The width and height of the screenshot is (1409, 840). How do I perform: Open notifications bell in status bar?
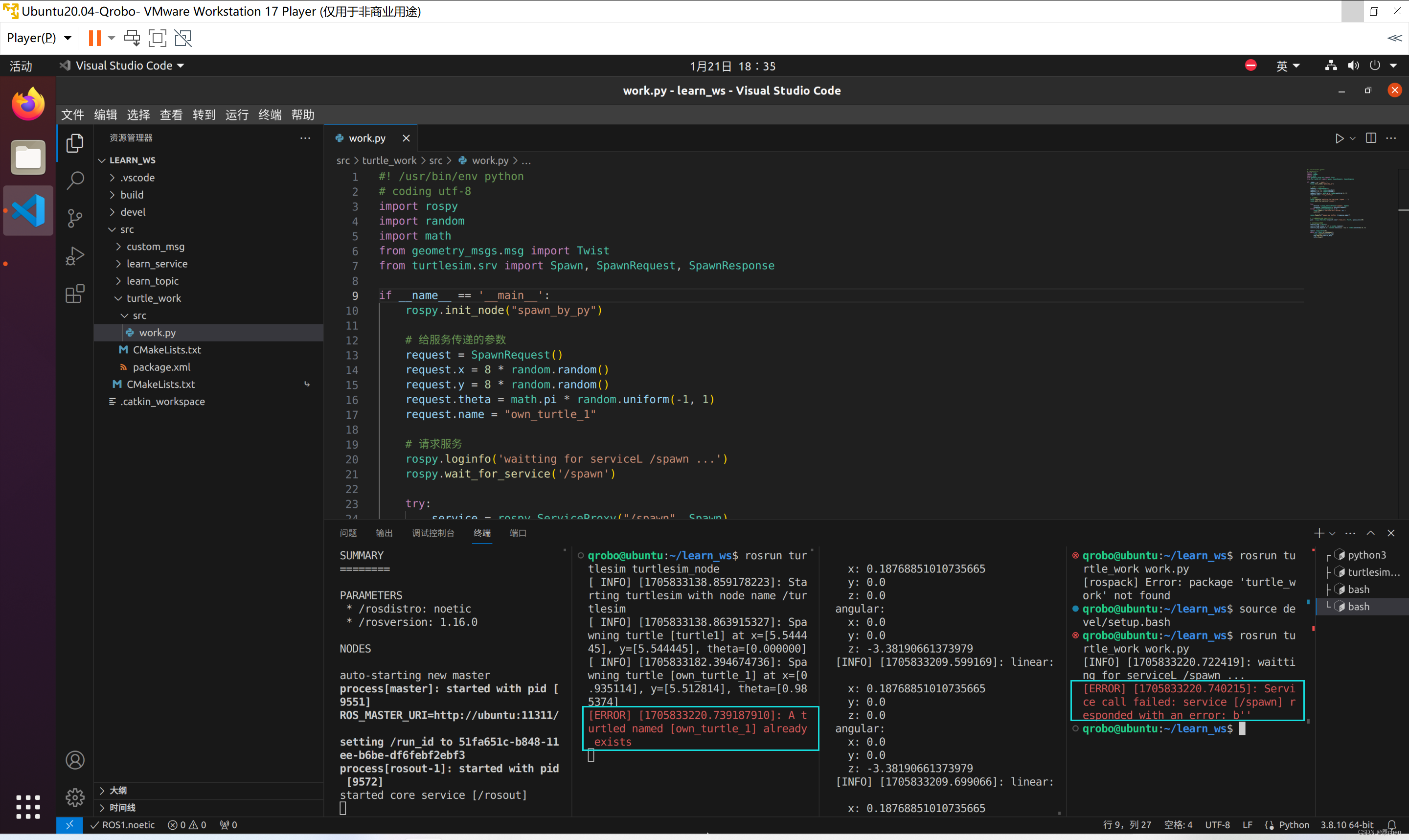(1391, 825)
